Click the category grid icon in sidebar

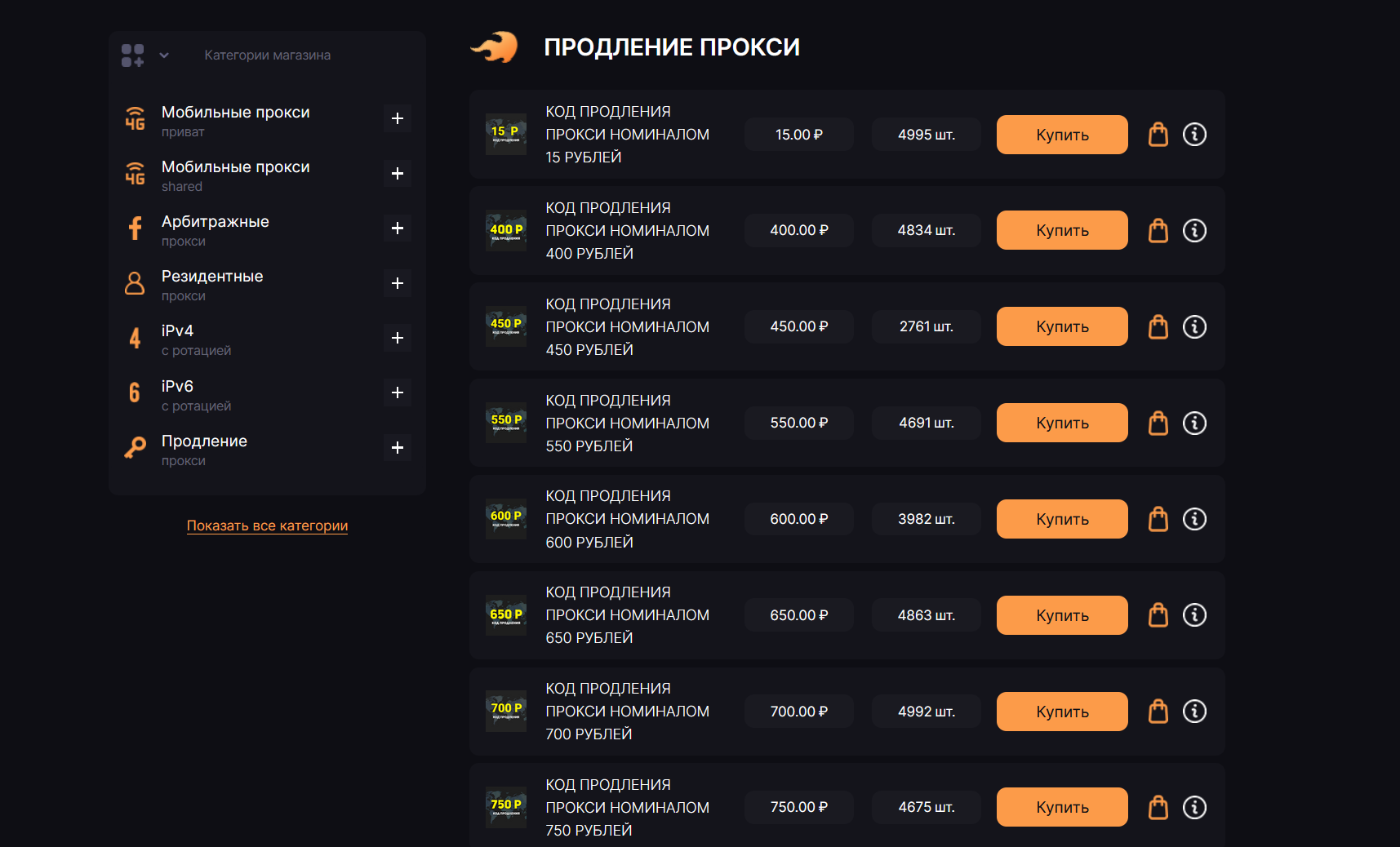pyautogui.click(x=132, y=55)
